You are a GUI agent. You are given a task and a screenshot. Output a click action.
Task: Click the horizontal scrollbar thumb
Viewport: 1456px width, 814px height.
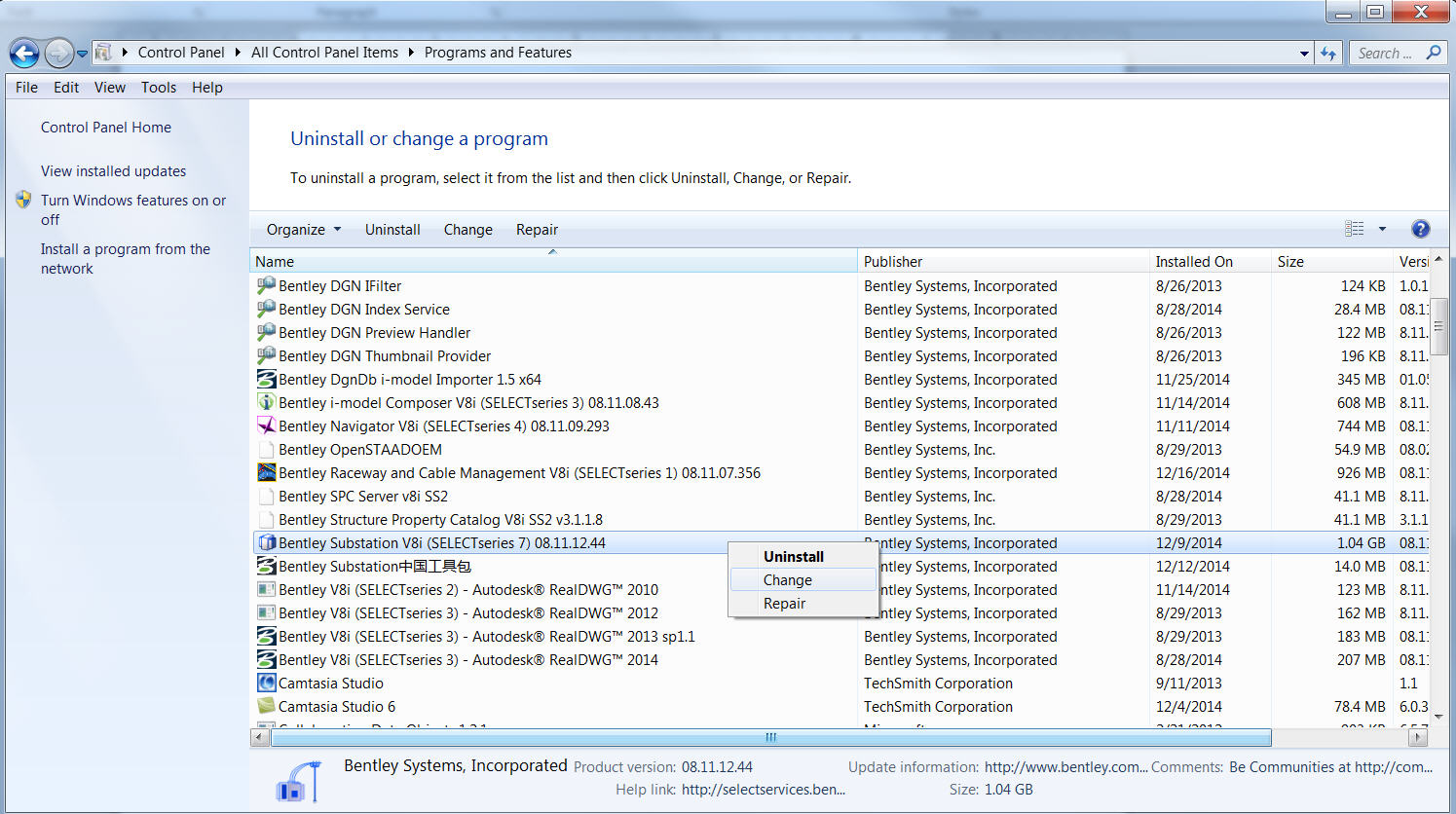[x=770, y=737]
